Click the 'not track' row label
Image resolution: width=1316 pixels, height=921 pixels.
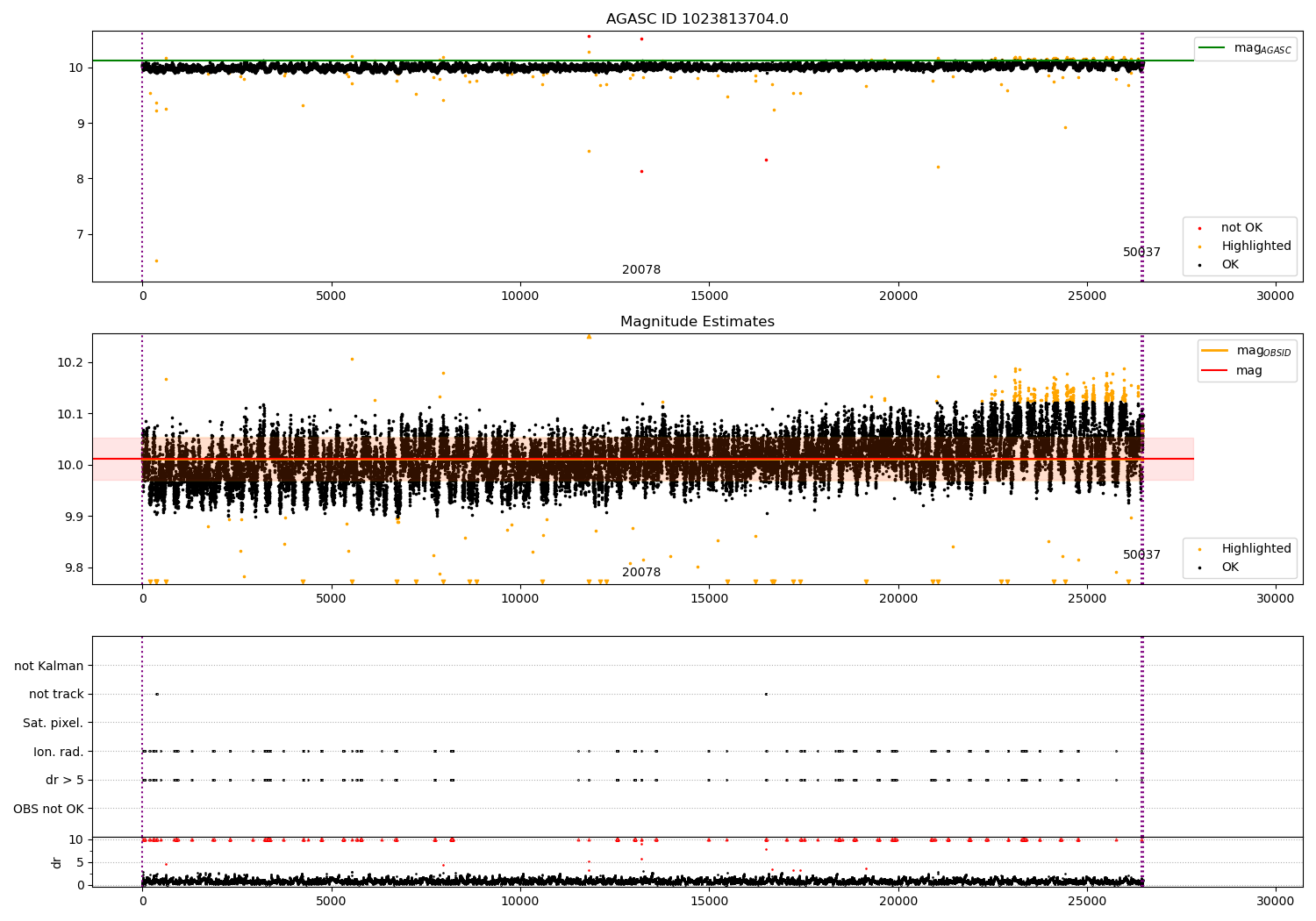coord(56,695)
